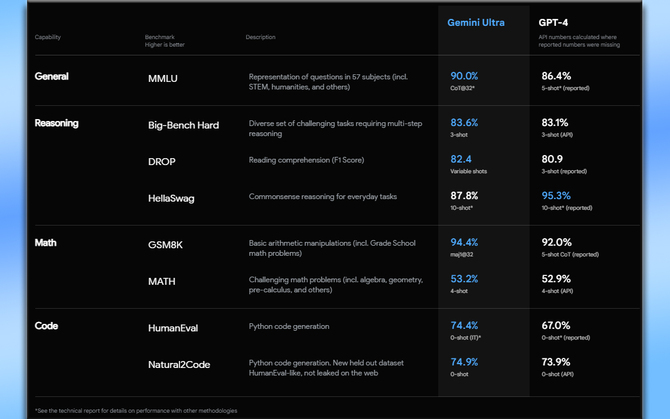The height and width of the screenshot is (419, 670).
Task: Select the 82.4 DROP score
Action: click(461, 159)
